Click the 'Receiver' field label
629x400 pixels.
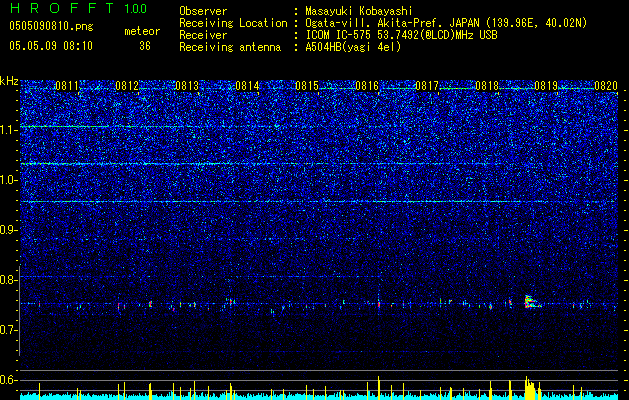click(203, 35)
